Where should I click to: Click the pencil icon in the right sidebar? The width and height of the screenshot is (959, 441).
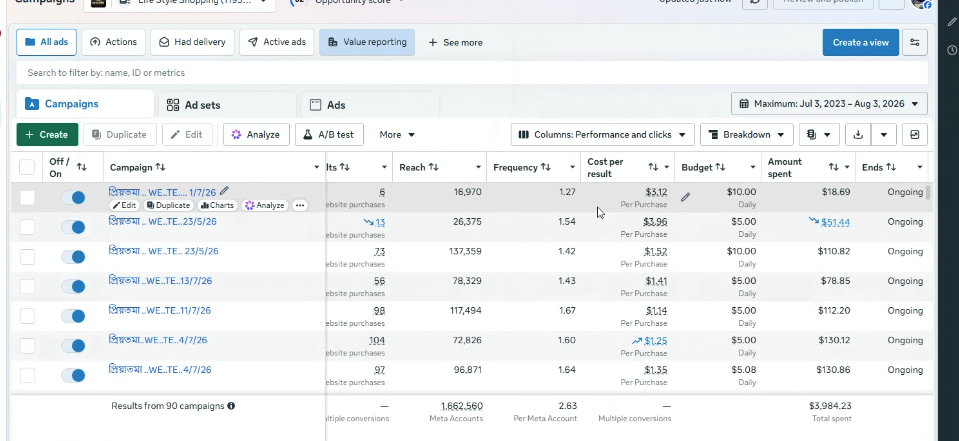pos(952,22)
